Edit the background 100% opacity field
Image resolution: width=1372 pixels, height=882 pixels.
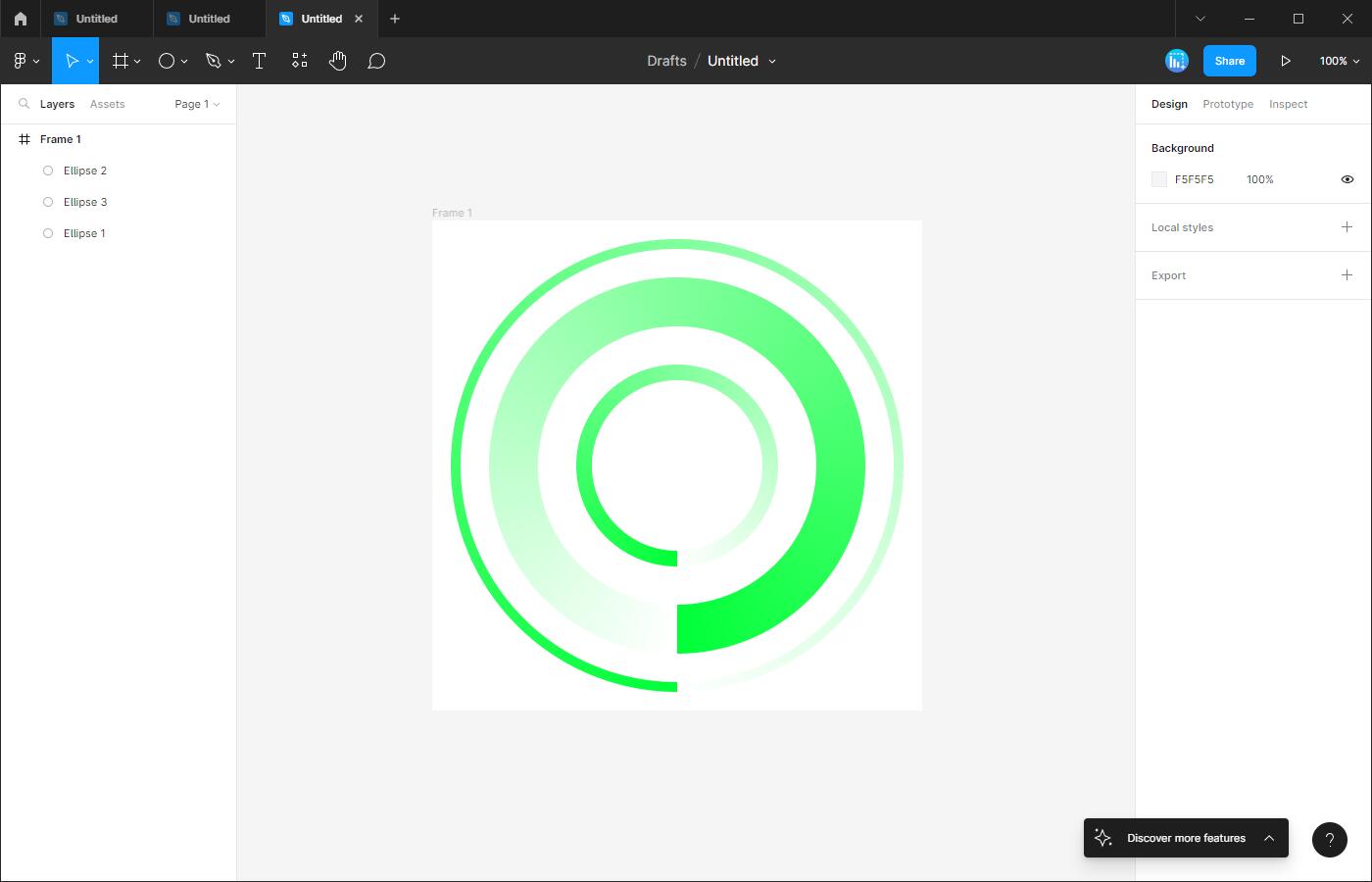click(x=1260, y=179)
